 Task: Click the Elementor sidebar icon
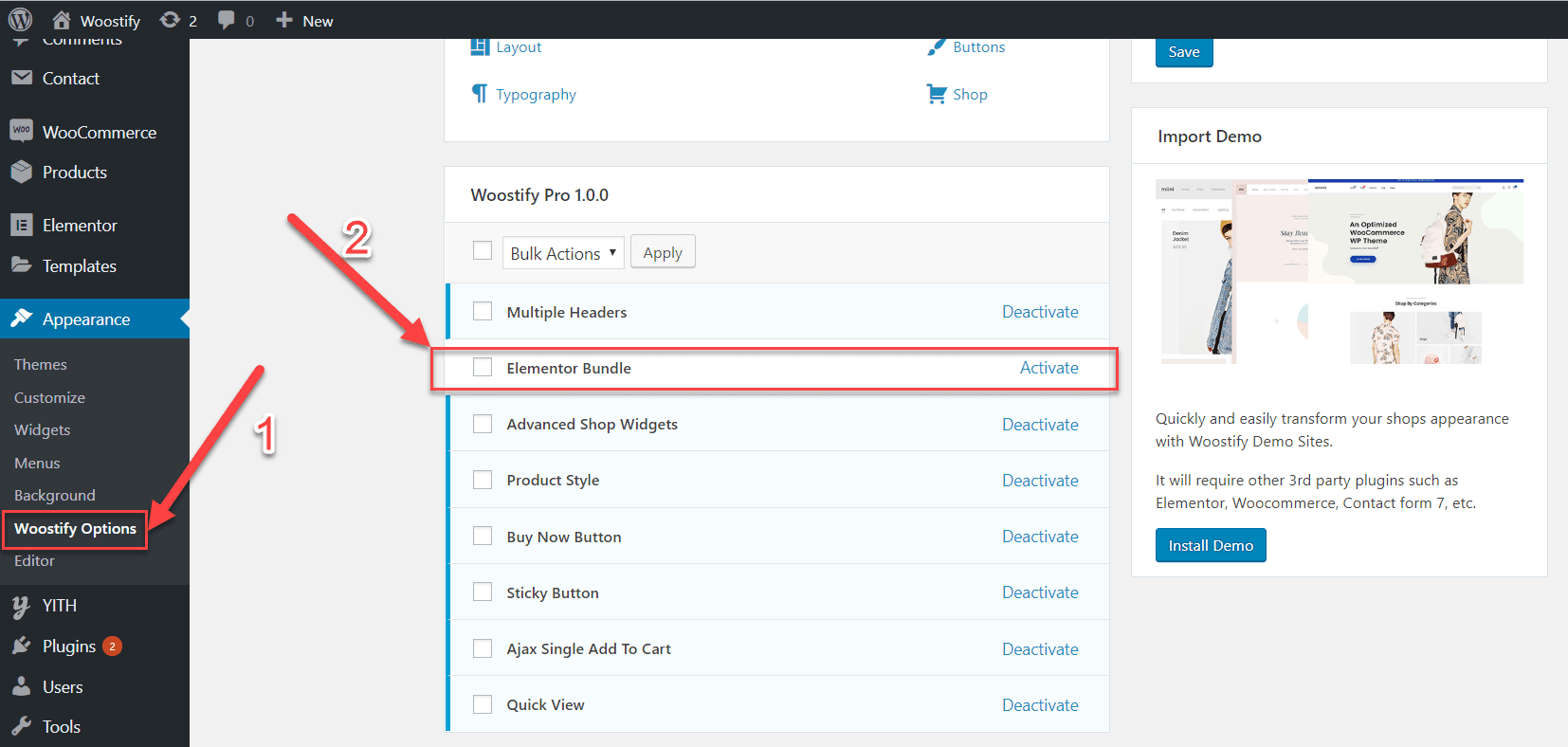tap(21, 225)
